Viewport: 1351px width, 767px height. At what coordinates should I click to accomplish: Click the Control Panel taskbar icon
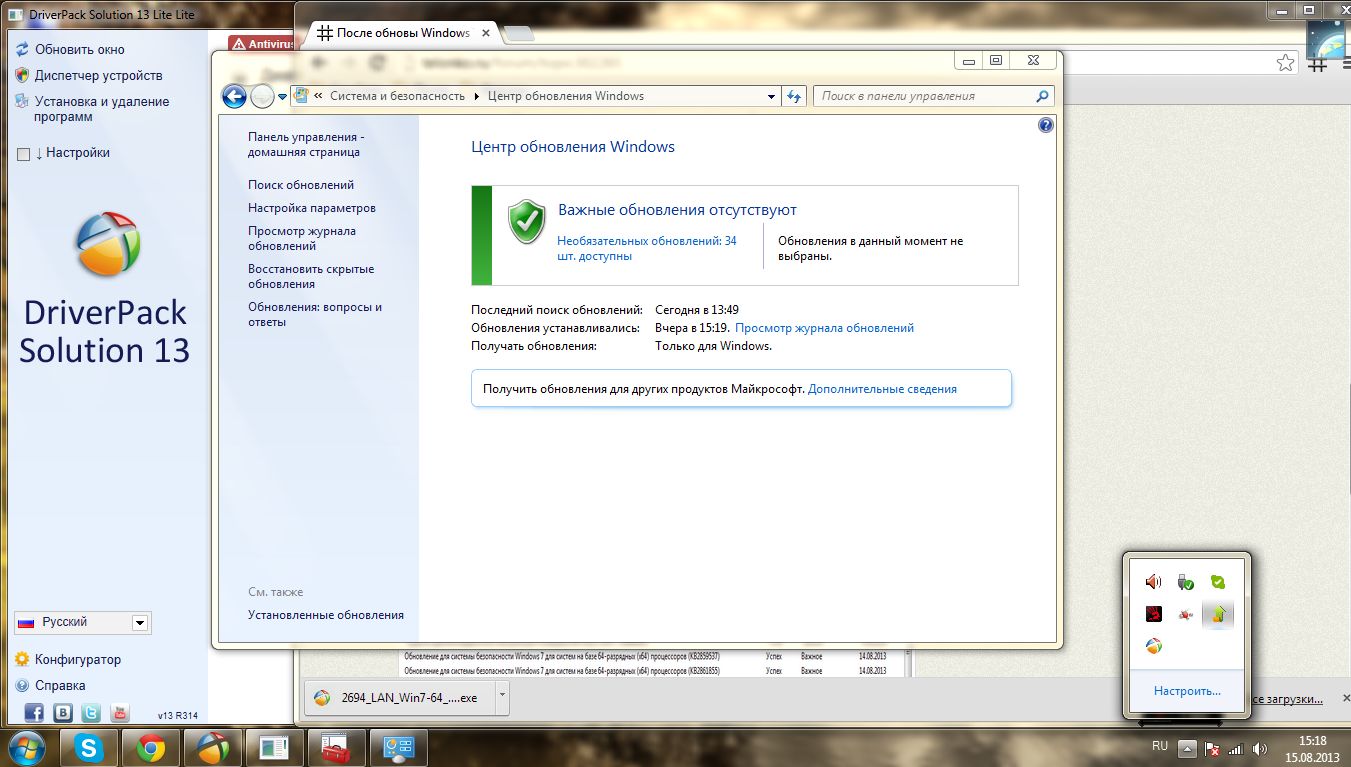point(398,747)
